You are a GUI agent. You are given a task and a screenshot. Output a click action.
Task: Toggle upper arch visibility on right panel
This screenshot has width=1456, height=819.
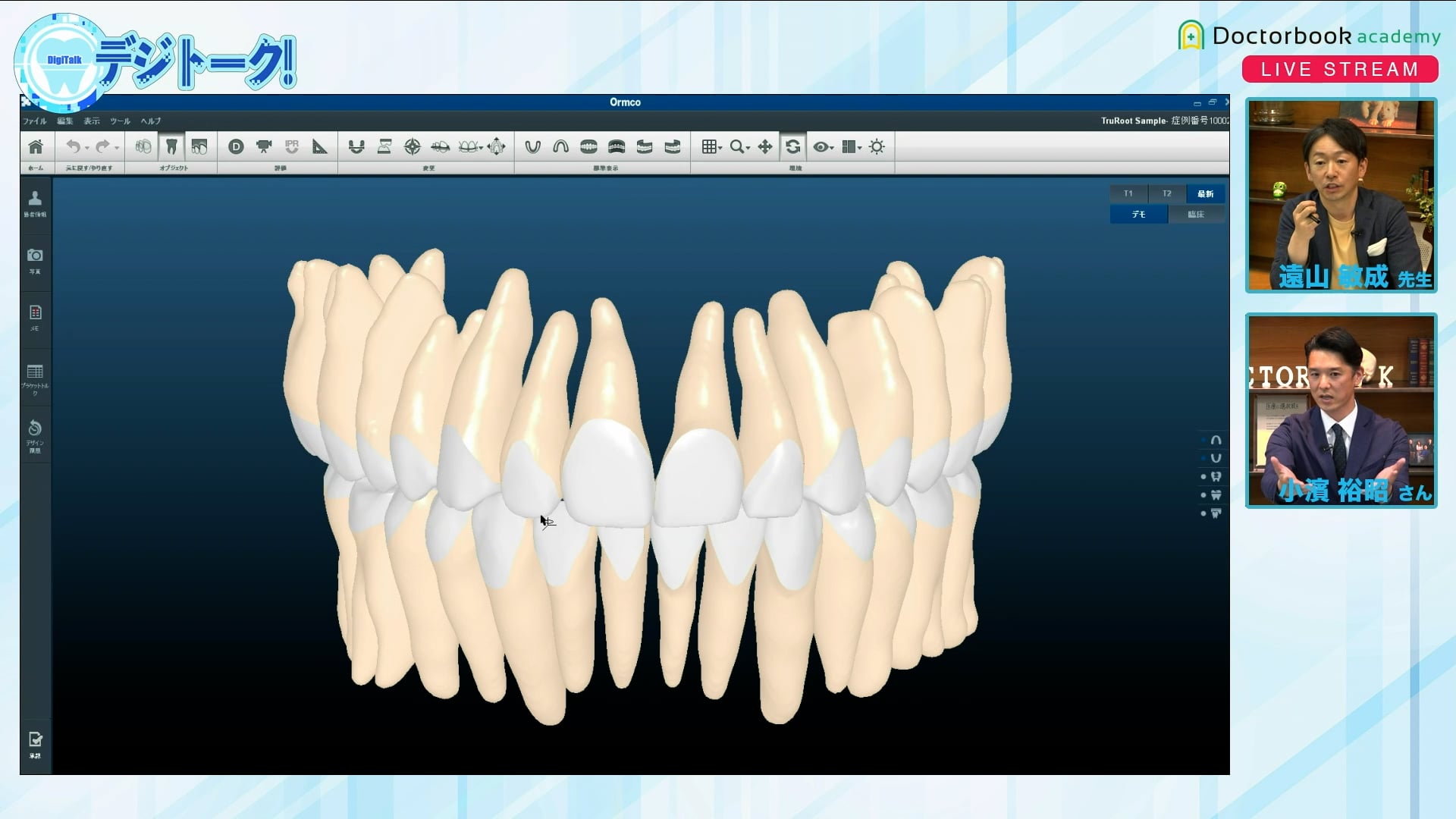point(1216,440)
